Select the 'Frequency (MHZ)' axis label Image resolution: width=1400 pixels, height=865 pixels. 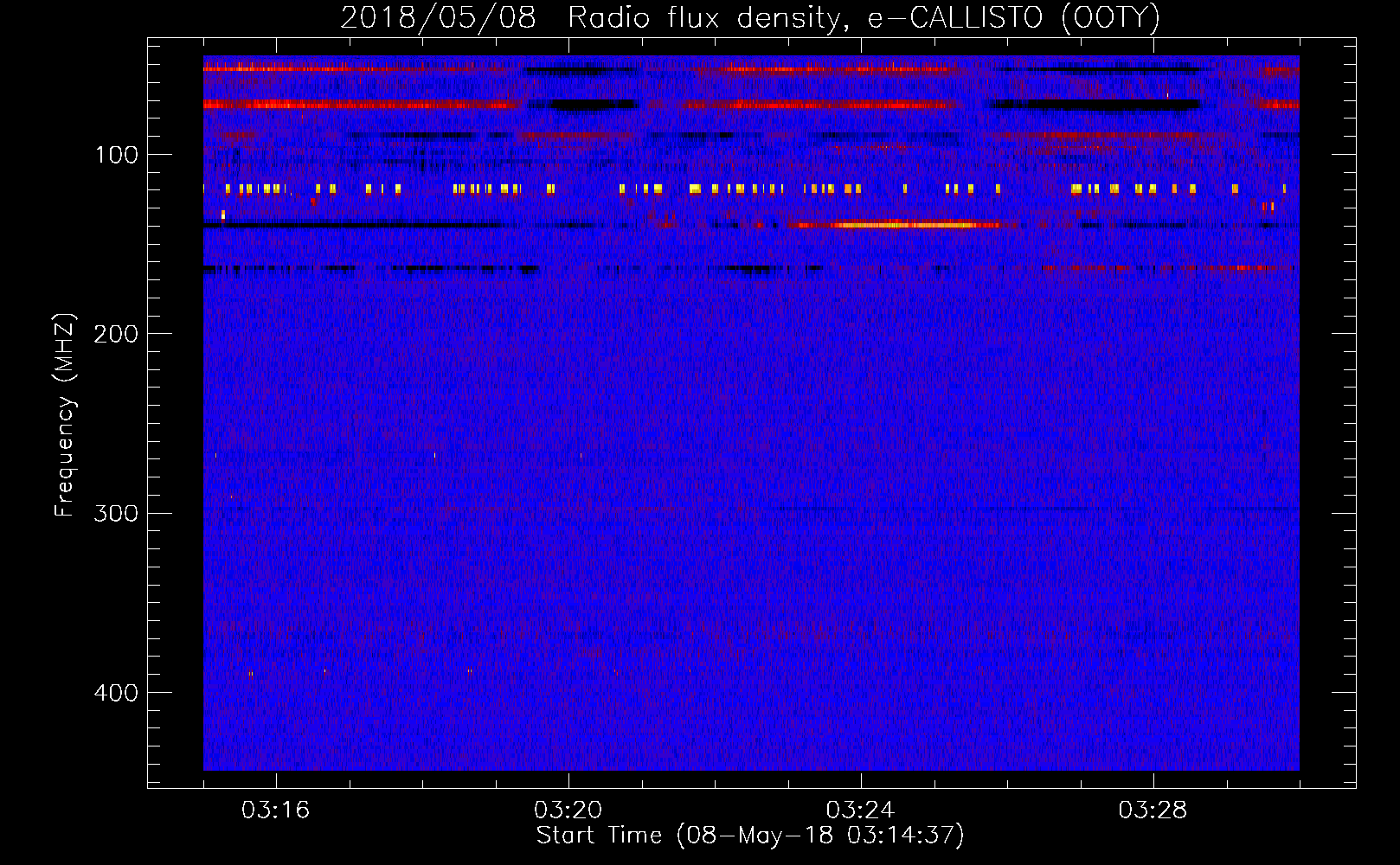click(65, 415)
